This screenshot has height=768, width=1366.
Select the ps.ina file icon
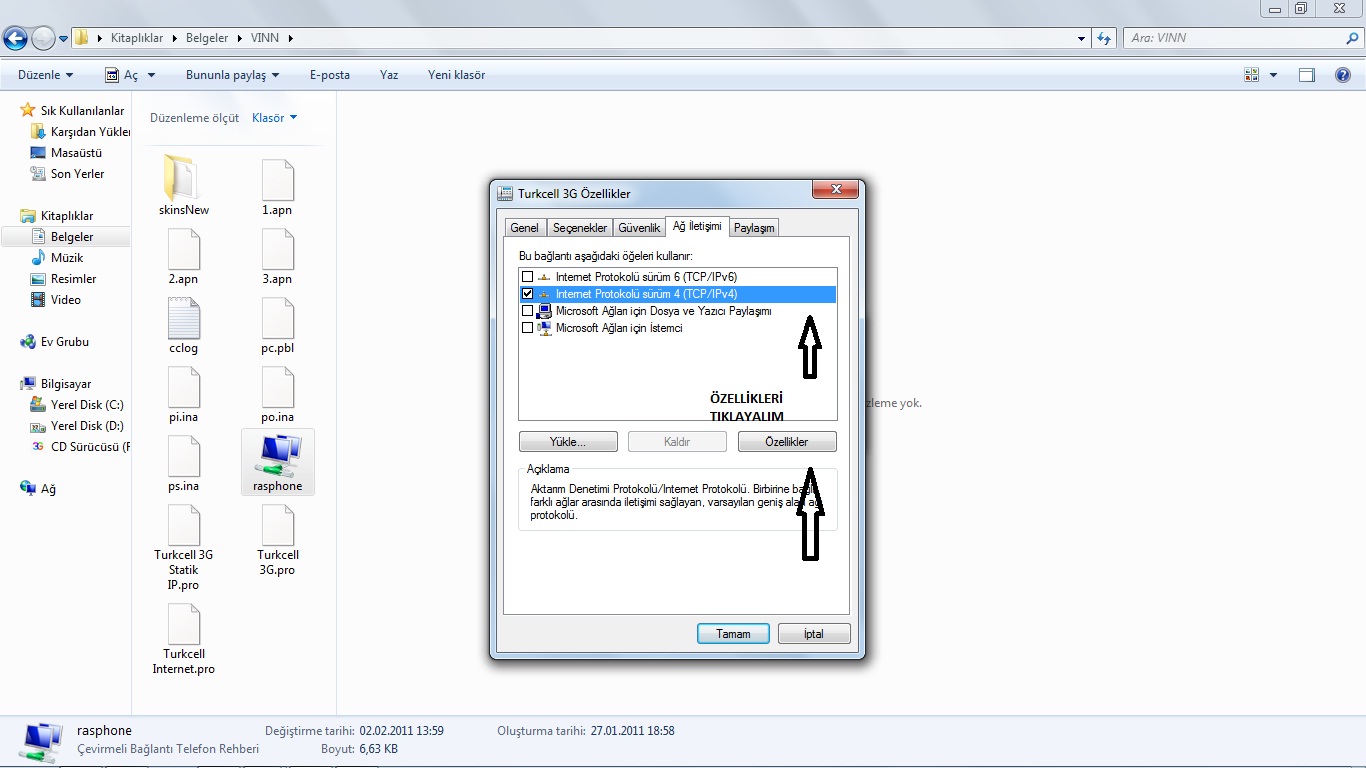(183, 456)
